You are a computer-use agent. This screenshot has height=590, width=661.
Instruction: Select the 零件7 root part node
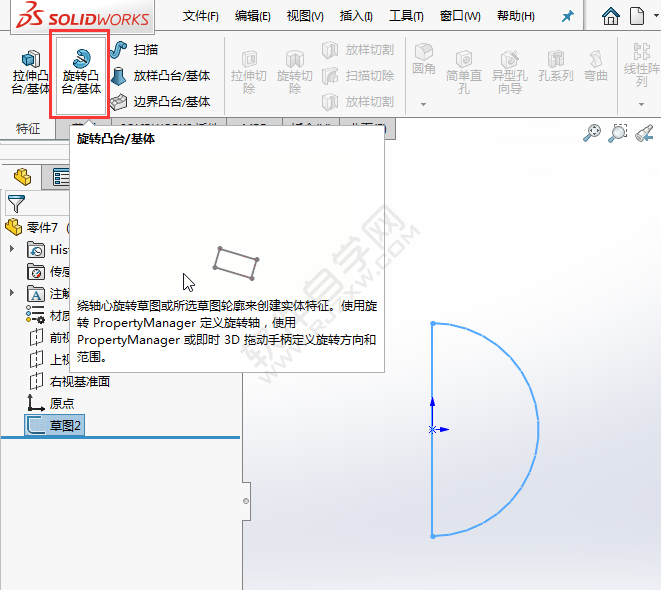tap(37, 228)
